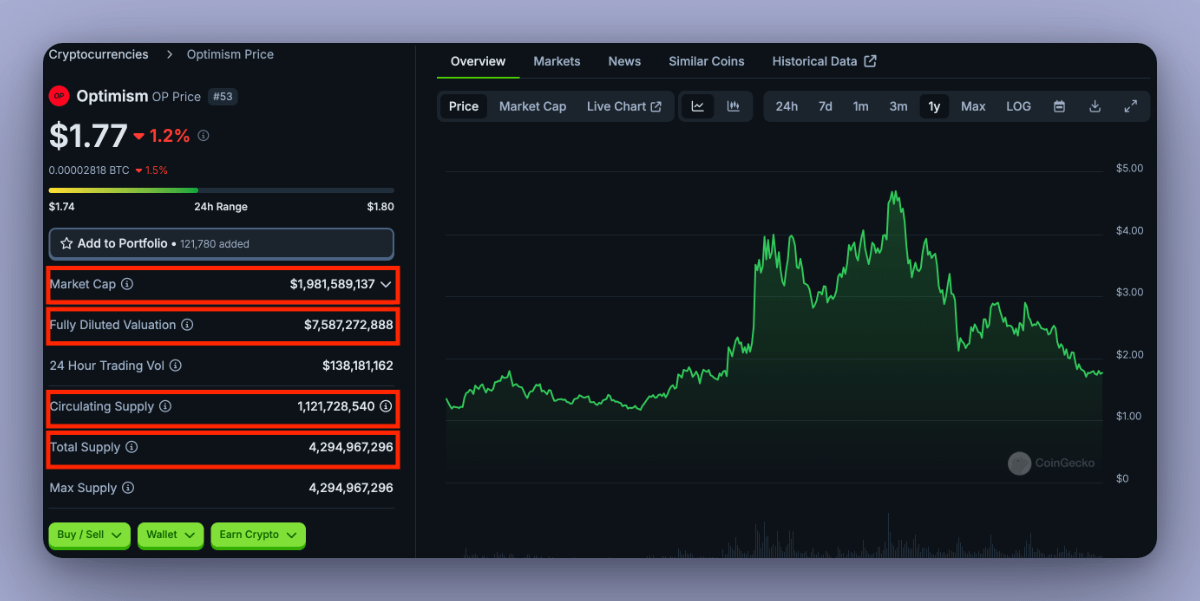Click the market cap value $1,981,589,137
The width and height of the screenshot is (1200, 601).
tap(332, 284)
